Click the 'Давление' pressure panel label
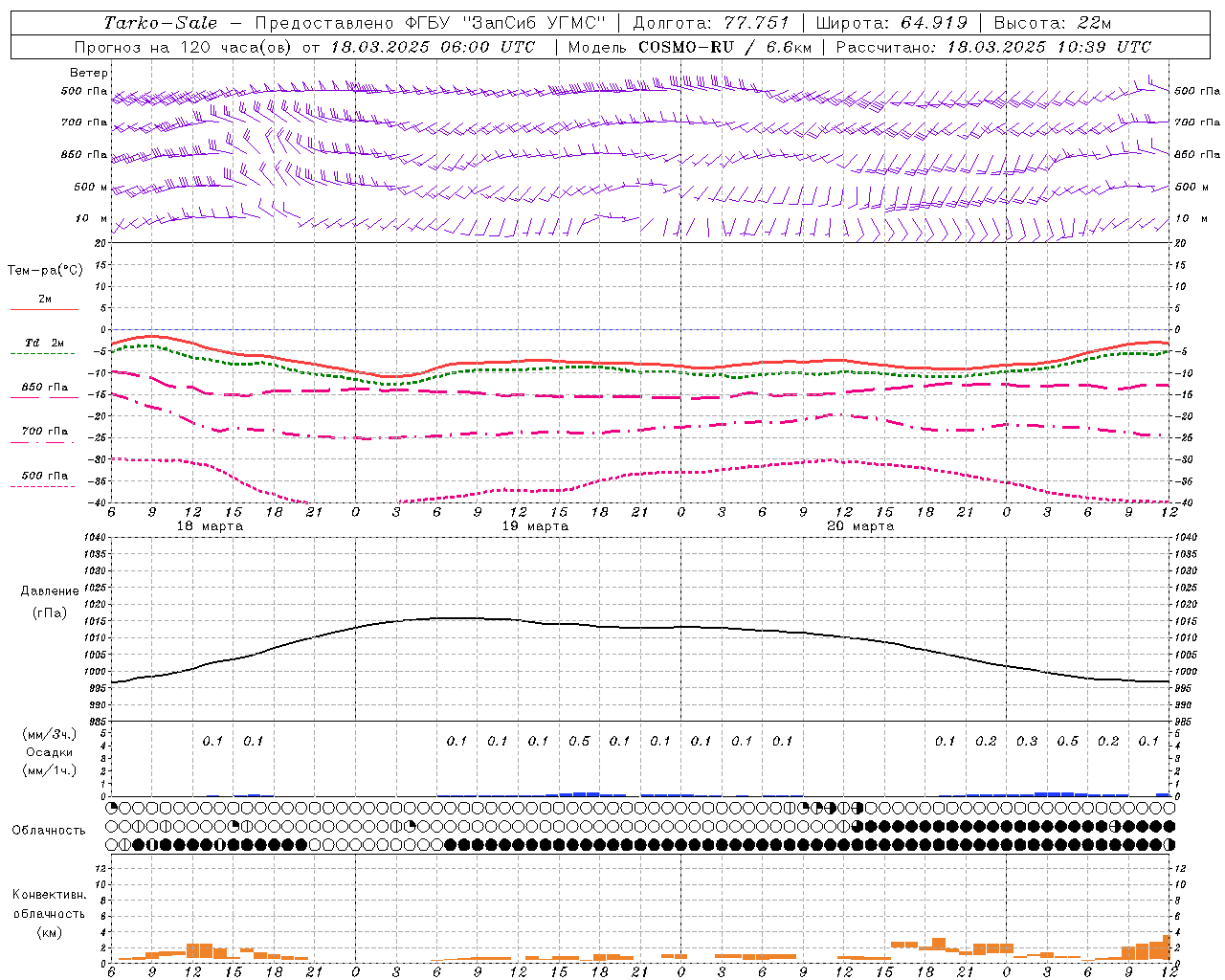The height and width of the screenshot is (980, 1225). click(x=50, y=591)
